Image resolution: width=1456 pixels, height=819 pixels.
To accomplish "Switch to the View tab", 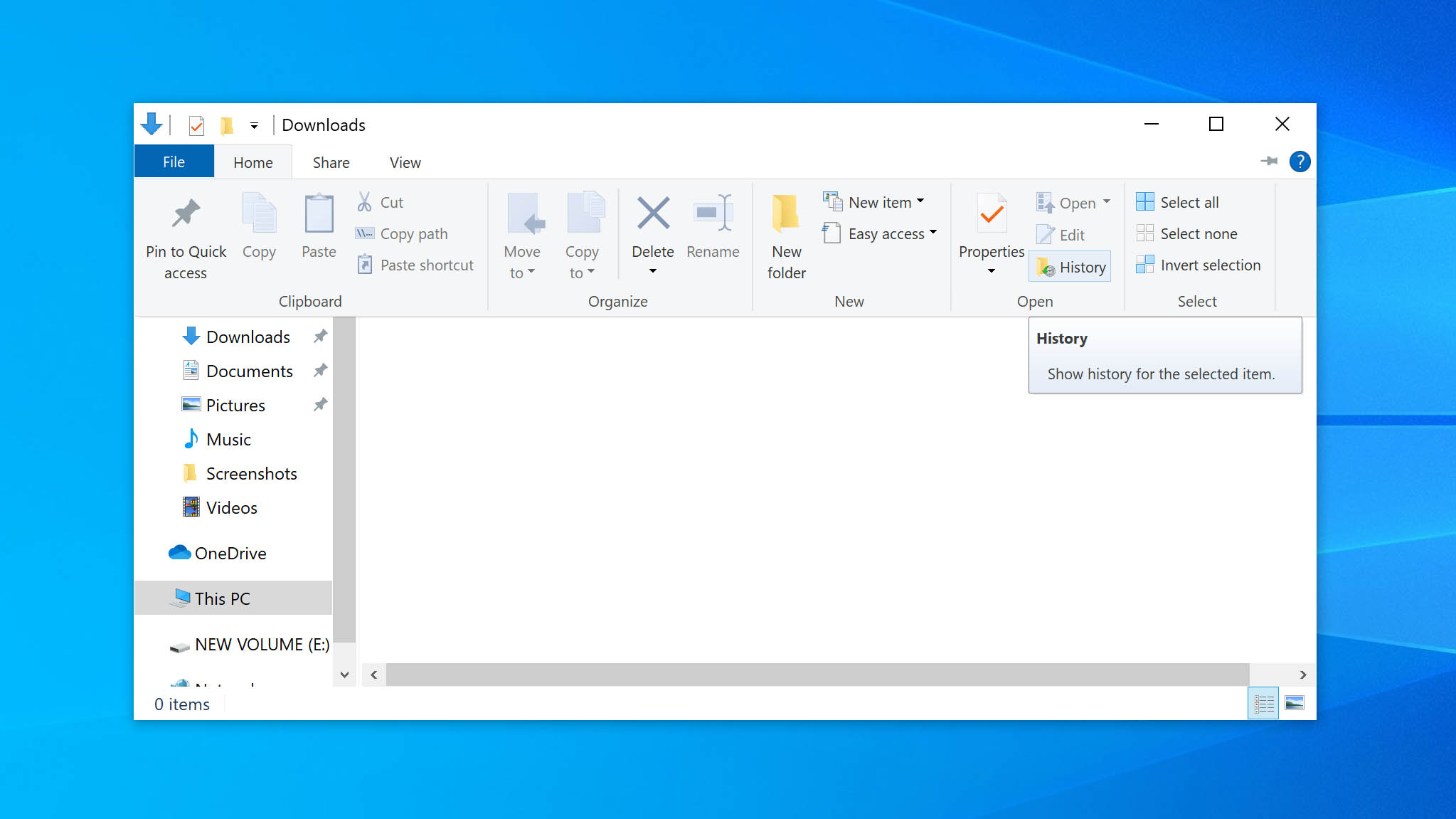I will pyautogui.click(x=405, y=162).
